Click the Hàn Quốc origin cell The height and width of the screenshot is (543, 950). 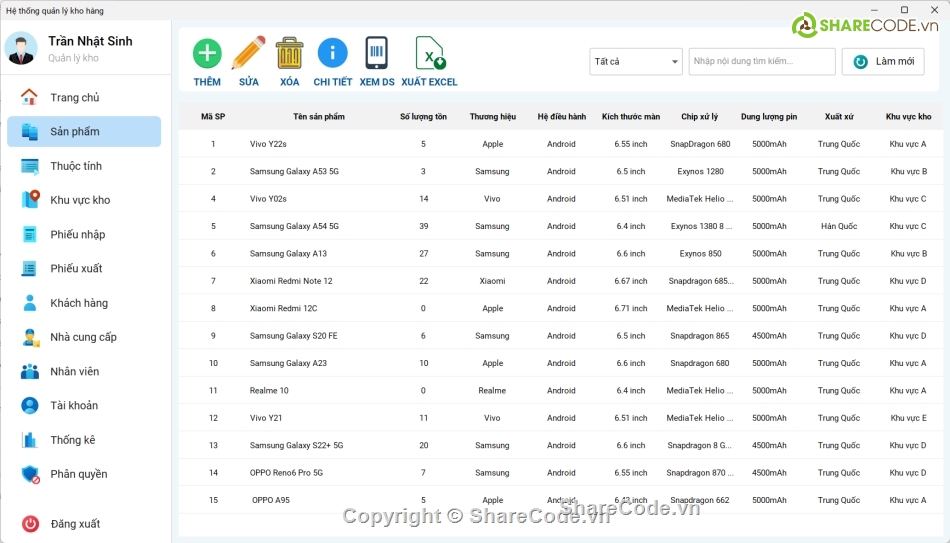[x=839, y=226]
